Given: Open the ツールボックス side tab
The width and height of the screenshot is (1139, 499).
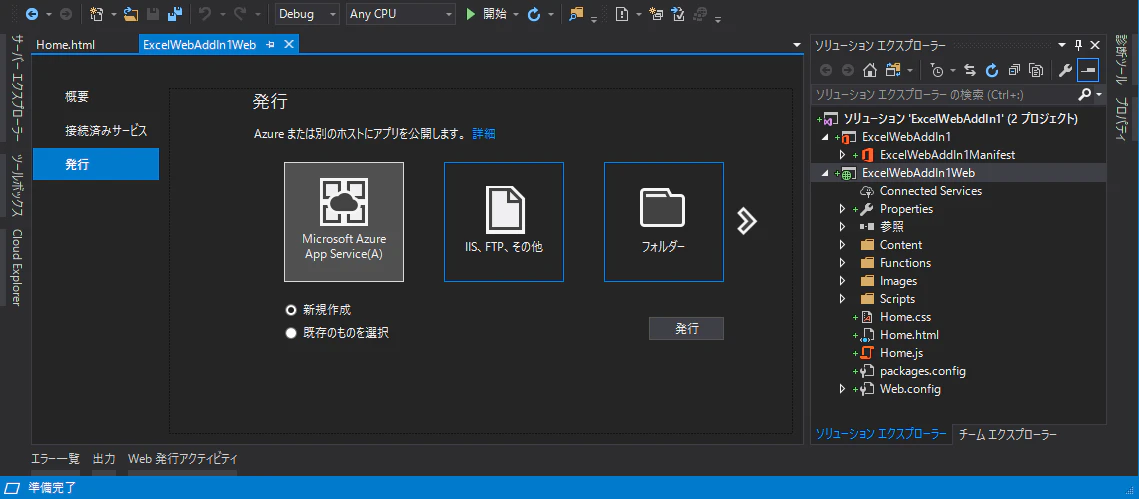Looking at the screenshot, I should [x=17, y=186].
